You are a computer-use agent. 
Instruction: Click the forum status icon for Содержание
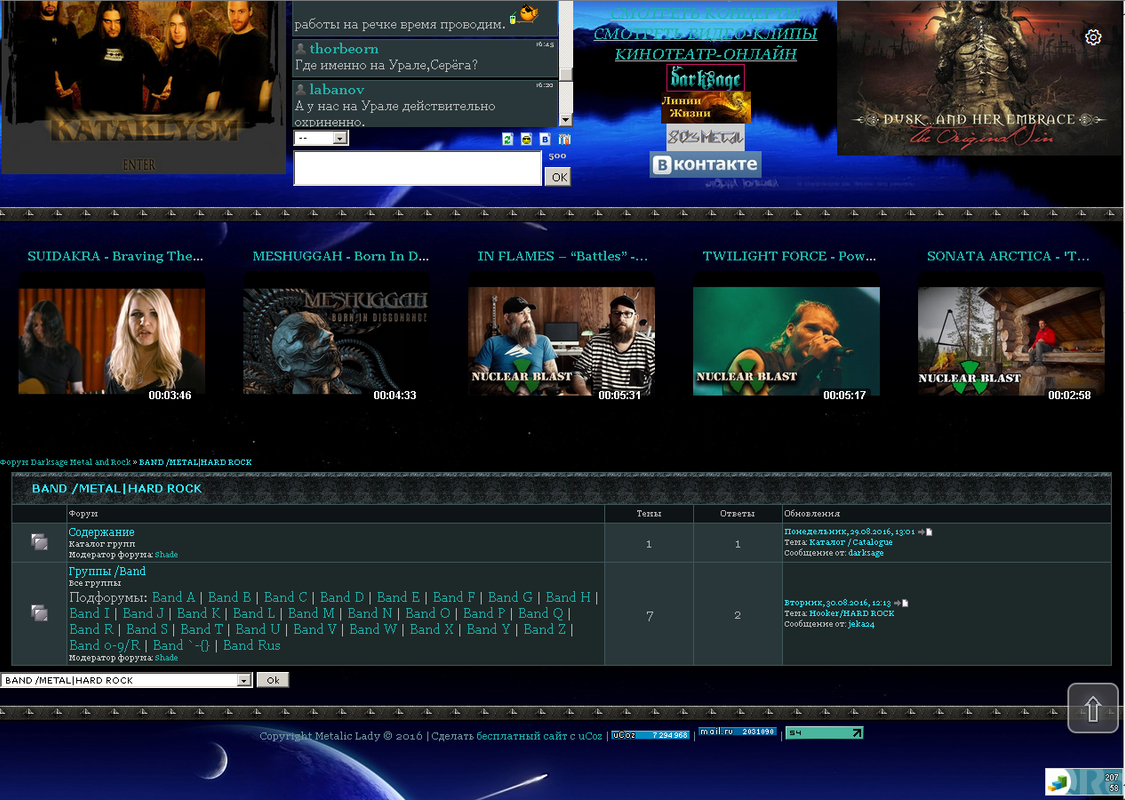pos(39,542)
